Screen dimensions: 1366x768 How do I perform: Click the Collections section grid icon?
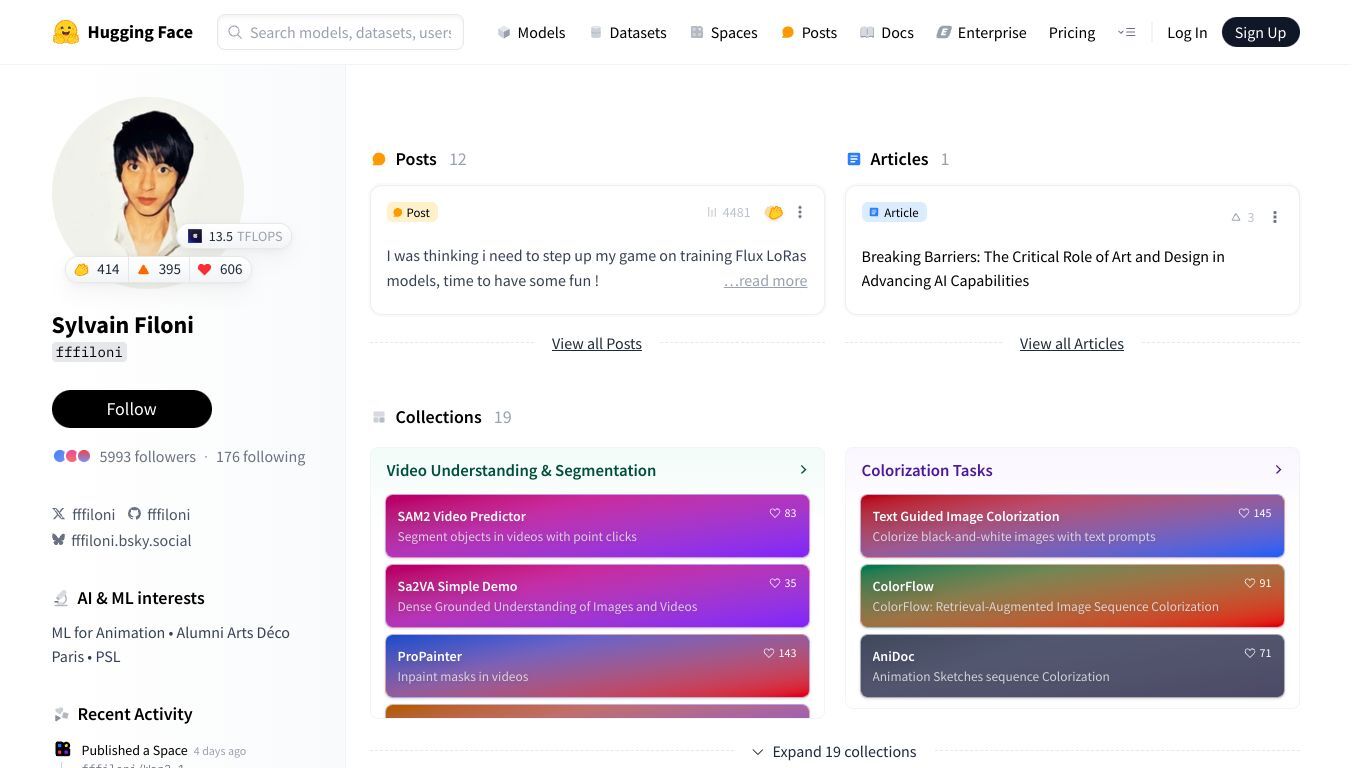click(x=379, y=417)
